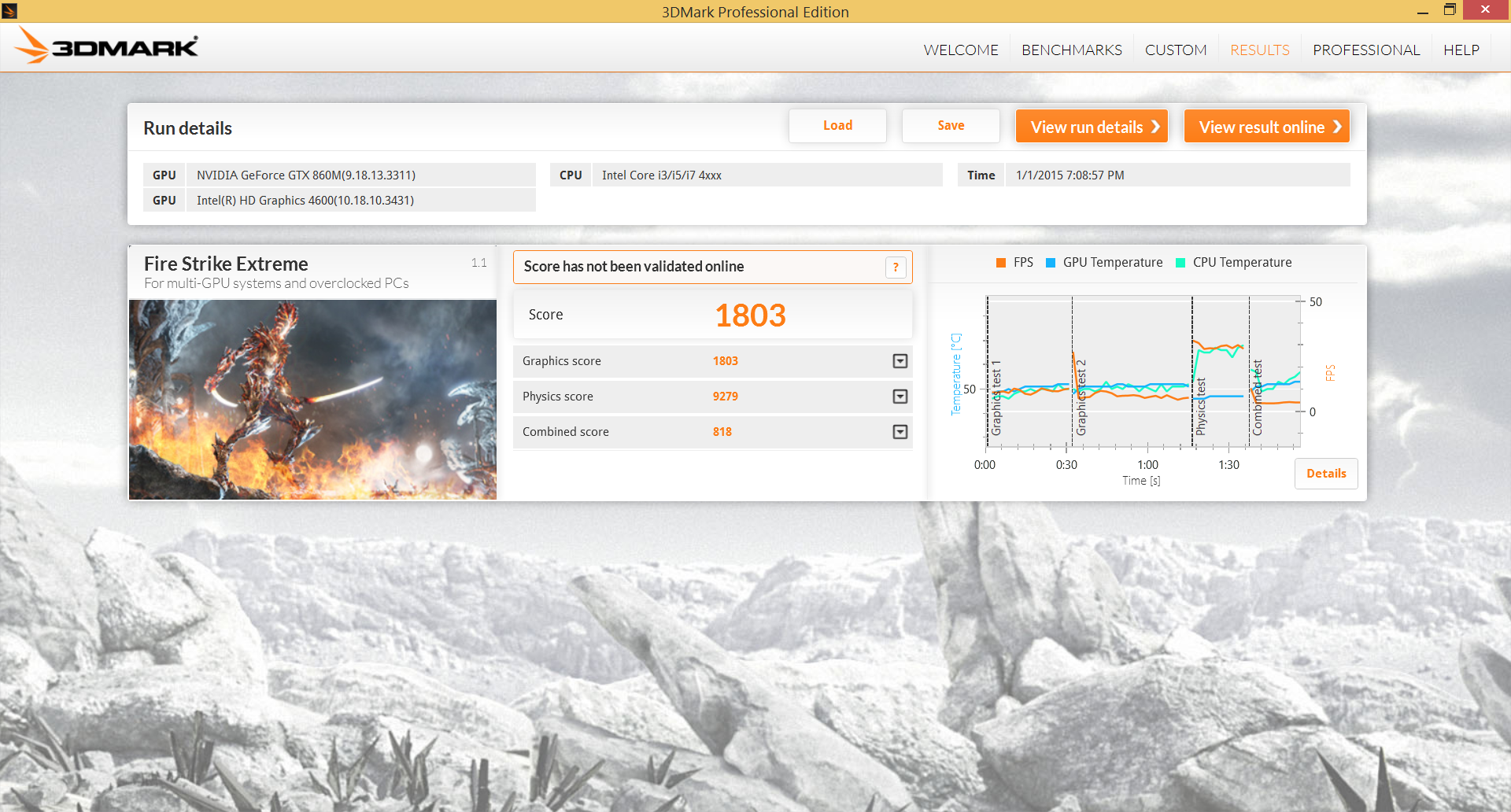The image size is (1511, 812).
Task: Expand the Combined score details
Action: pyautogui.click(x=900, y=432)
